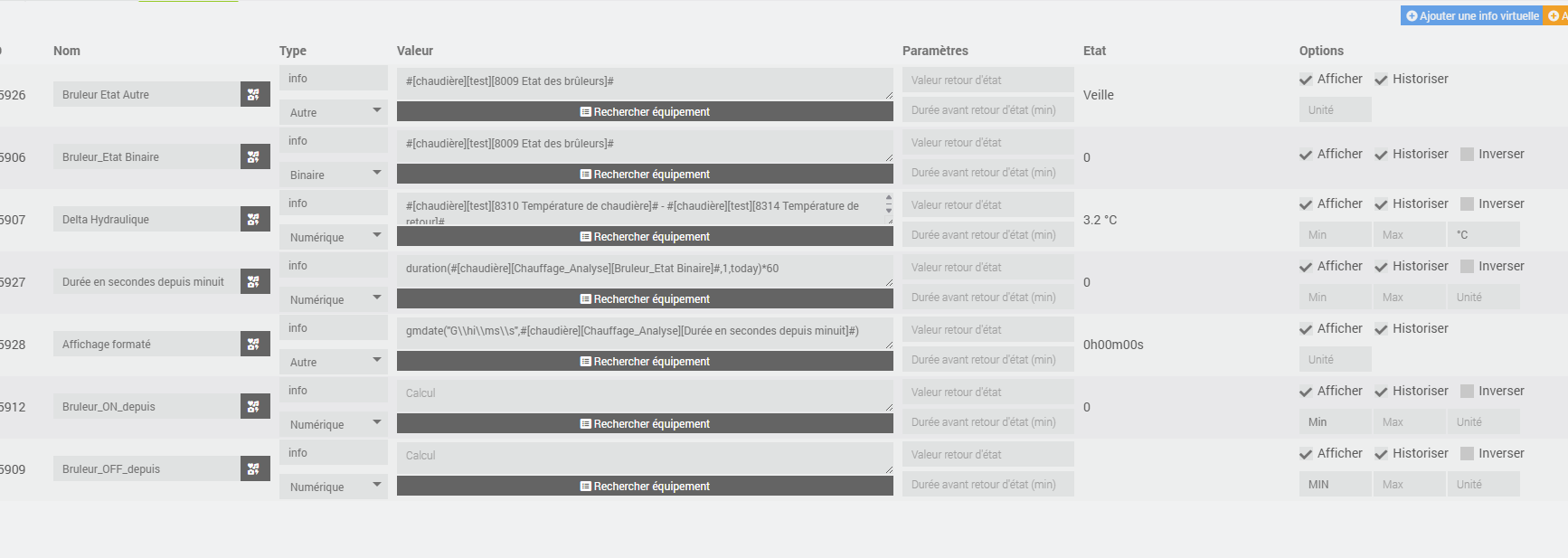
Task: Click Rechercher équipement for Affichage formaté
Action: 645,361
